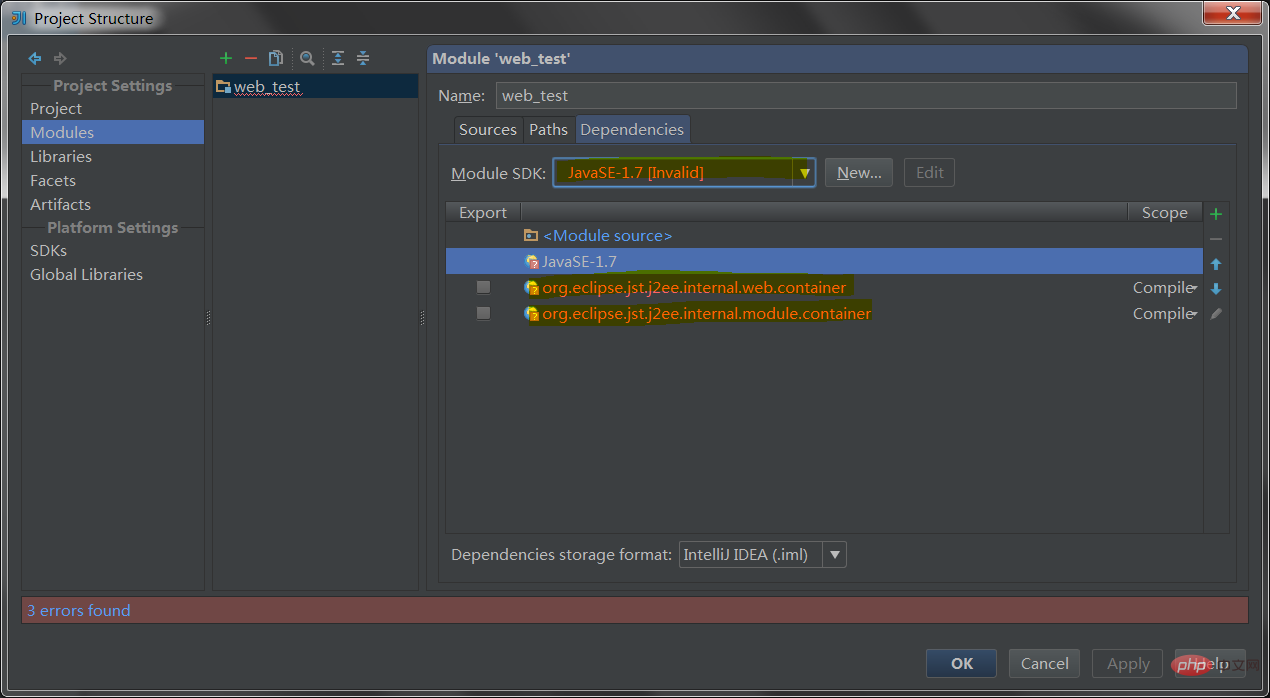Click the web.container library icon

click(532, 288)
